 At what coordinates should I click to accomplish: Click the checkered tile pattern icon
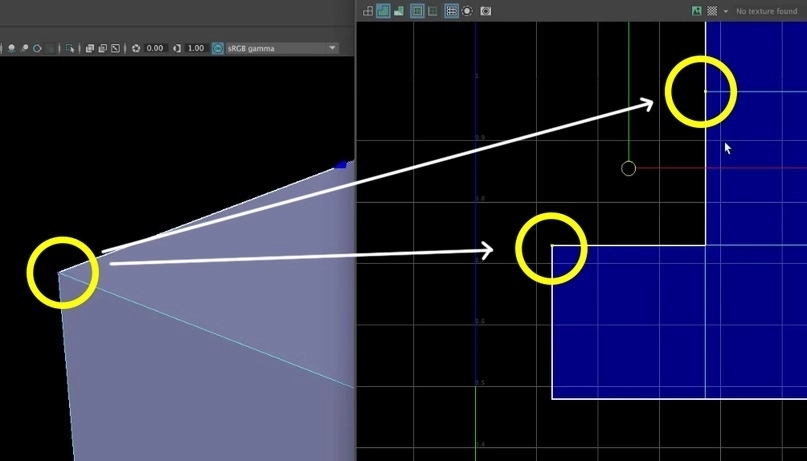point(711,11)
